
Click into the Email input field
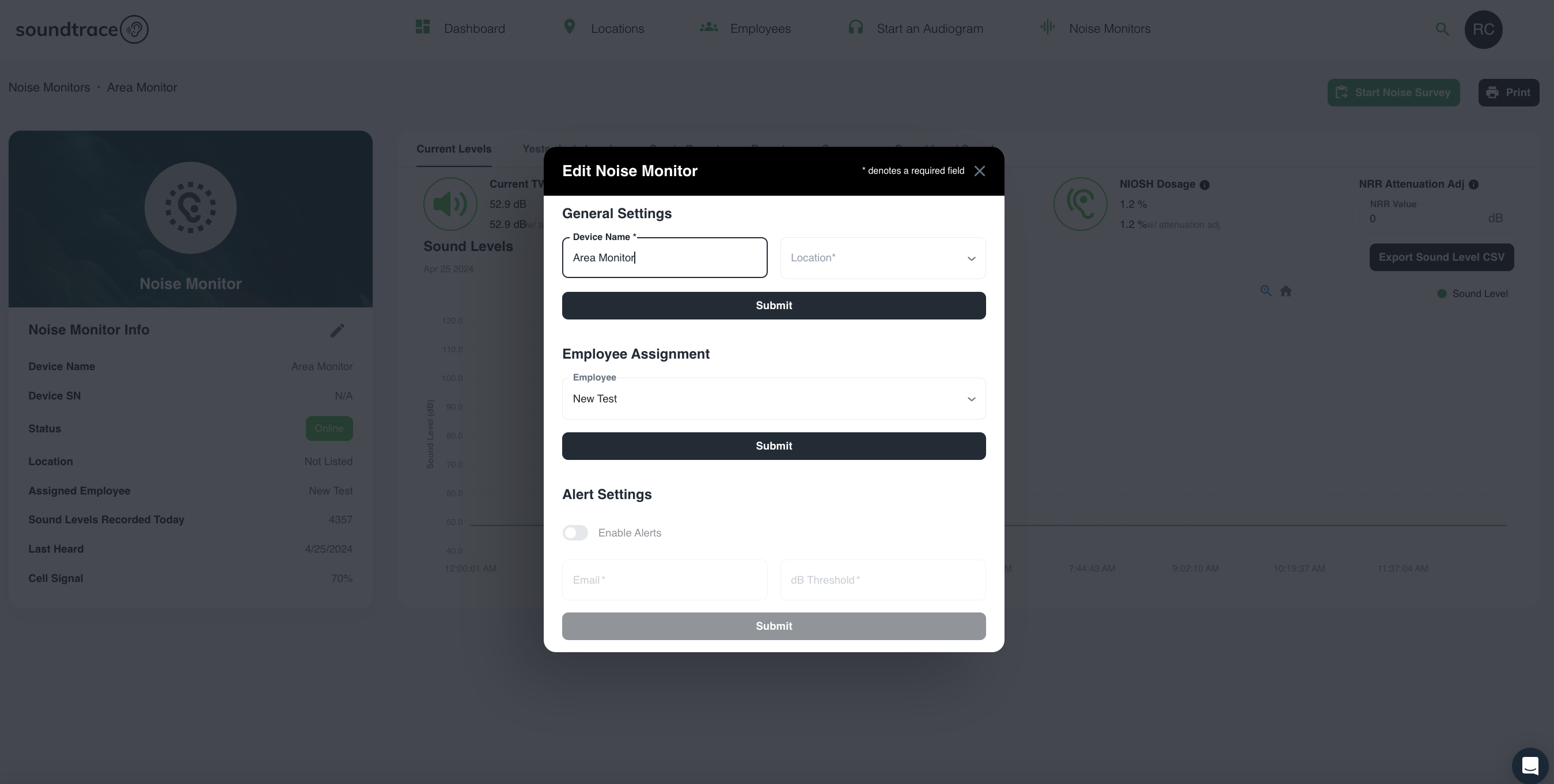(x=664, y=580)
